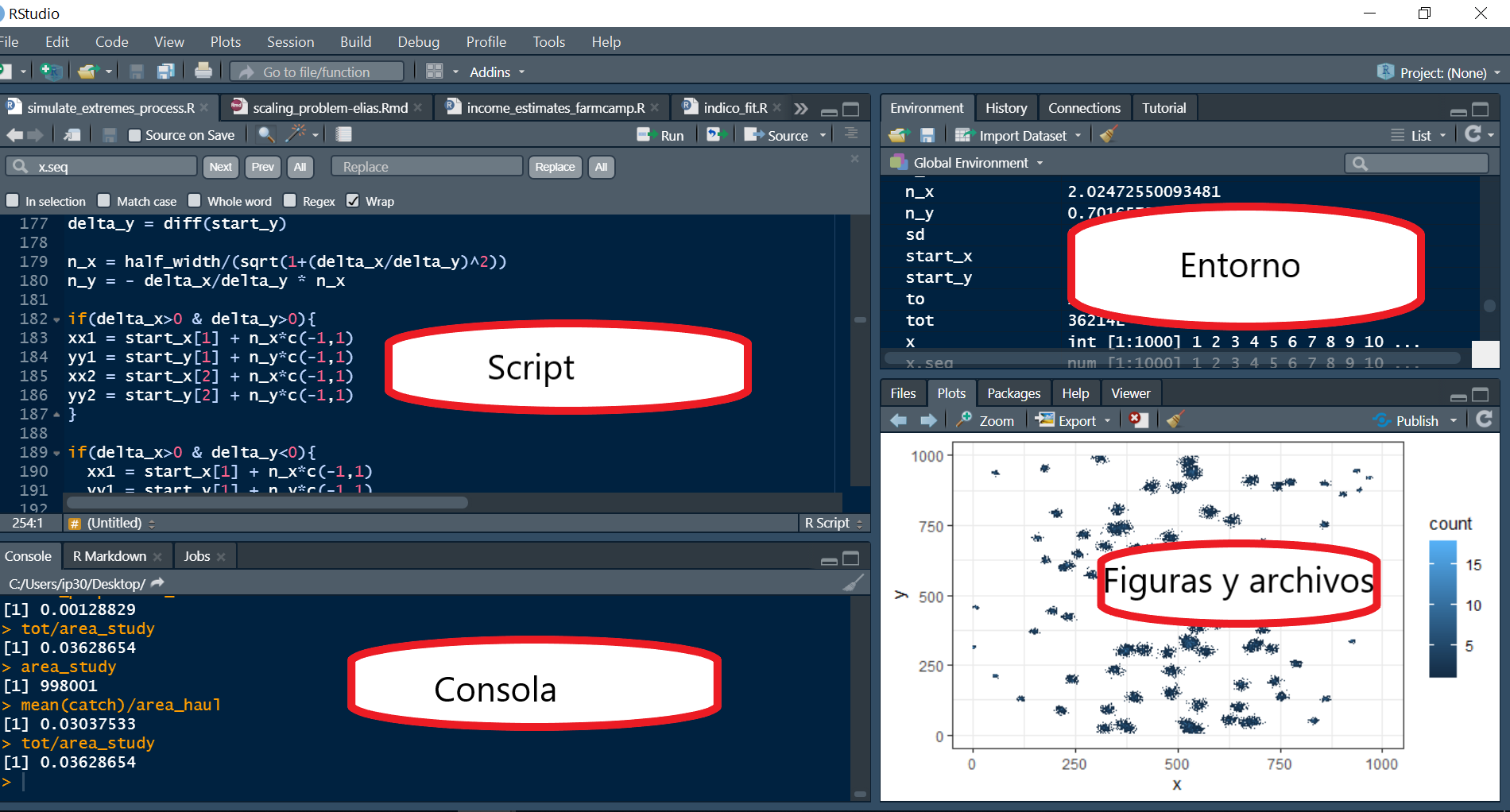Screen dimensions: 1510x812
Task: Uncheck the Wrap search option
Action: coord(353,200)
